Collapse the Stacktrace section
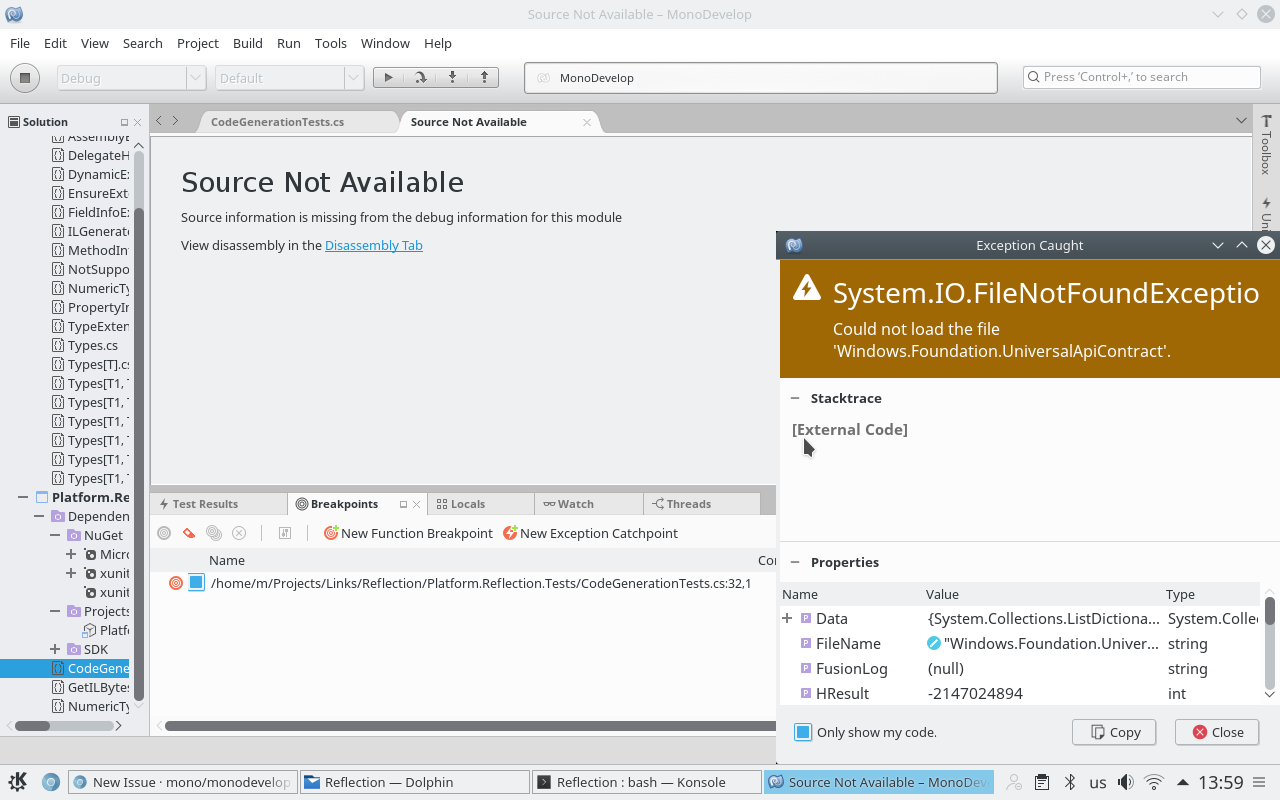The image size is (1280, 800). 795,398
